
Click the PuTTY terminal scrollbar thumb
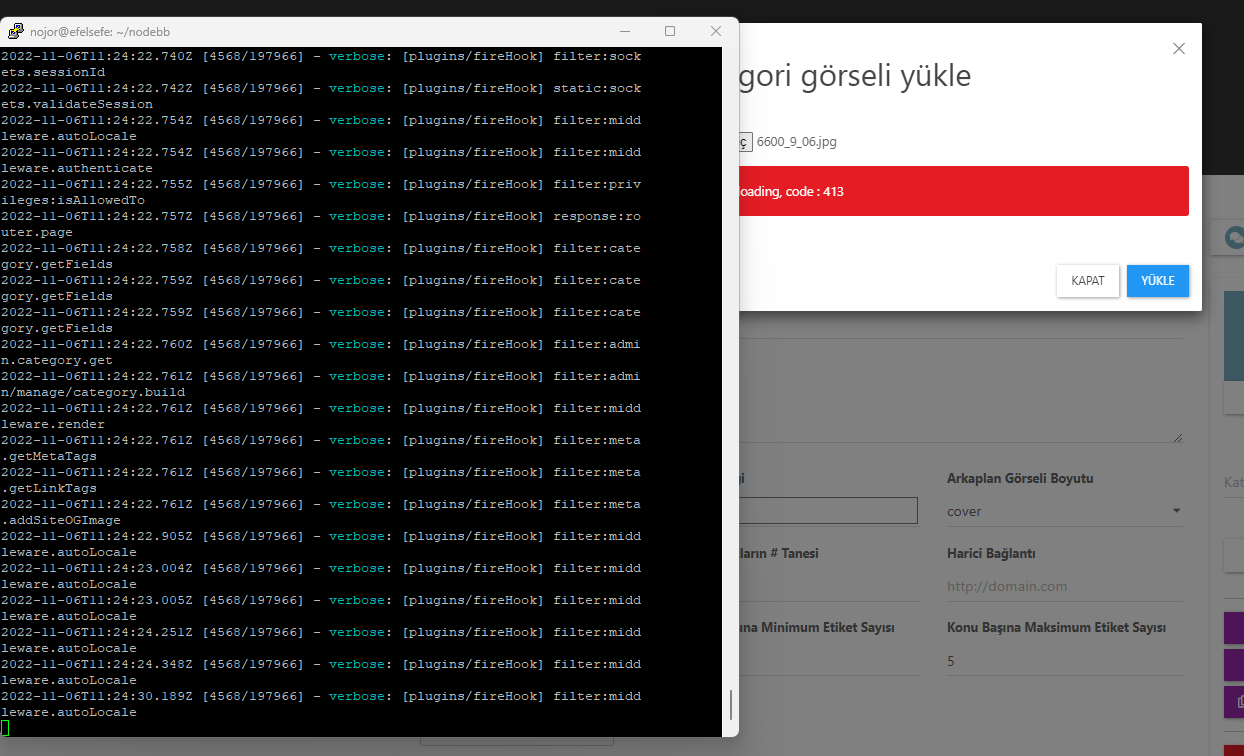731,704
